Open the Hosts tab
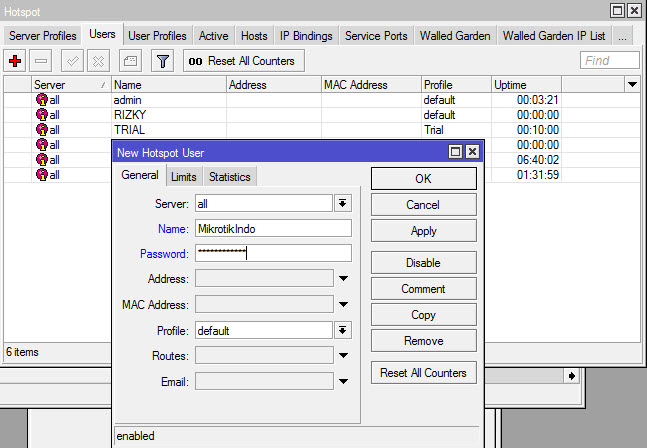 (x=254, y=36)
